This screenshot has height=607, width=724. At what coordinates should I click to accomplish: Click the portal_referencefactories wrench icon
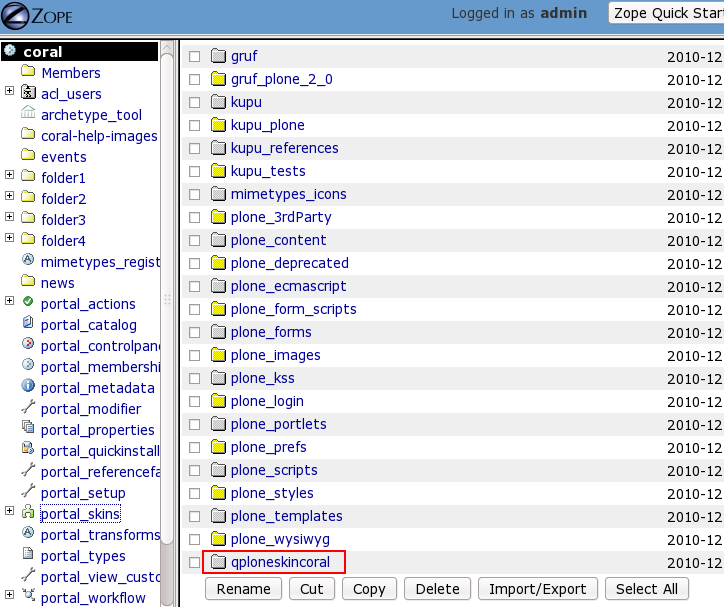point(28,469)
